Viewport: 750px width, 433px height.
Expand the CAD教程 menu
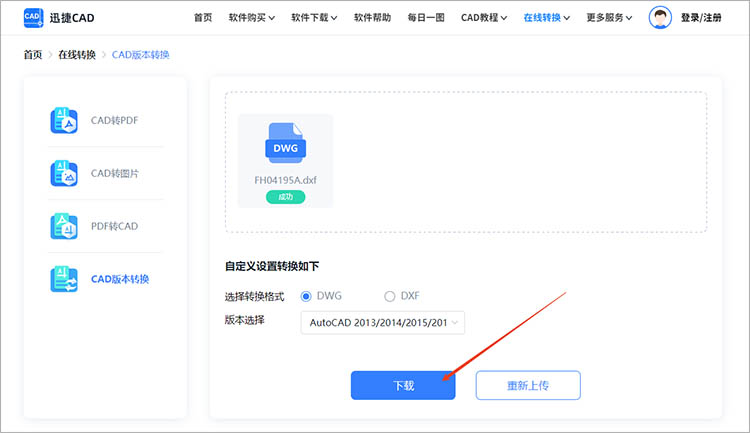pyautogui.click(x=484, y=18)
